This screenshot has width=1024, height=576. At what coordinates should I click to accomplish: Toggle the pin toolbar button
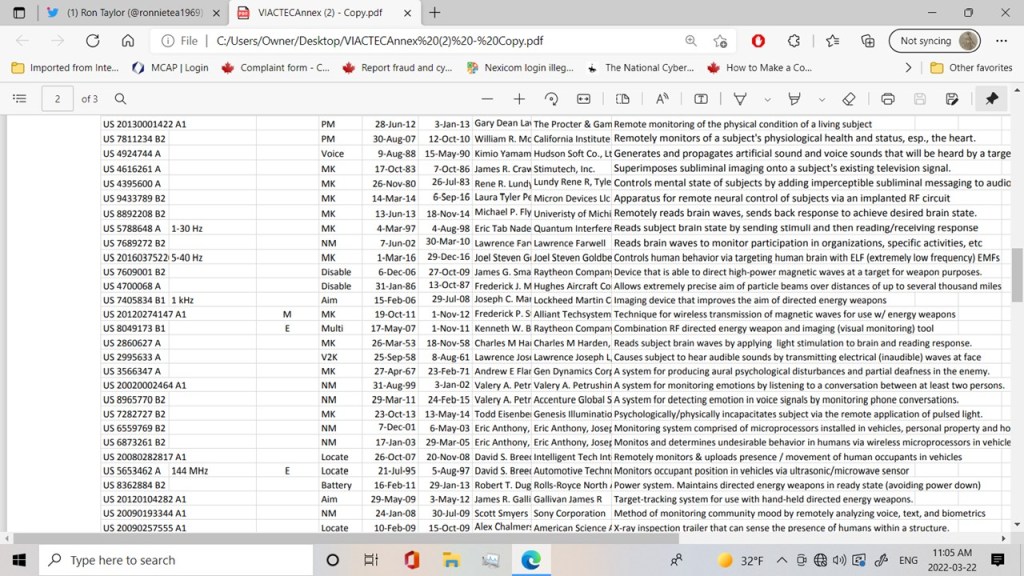point(991,99)
